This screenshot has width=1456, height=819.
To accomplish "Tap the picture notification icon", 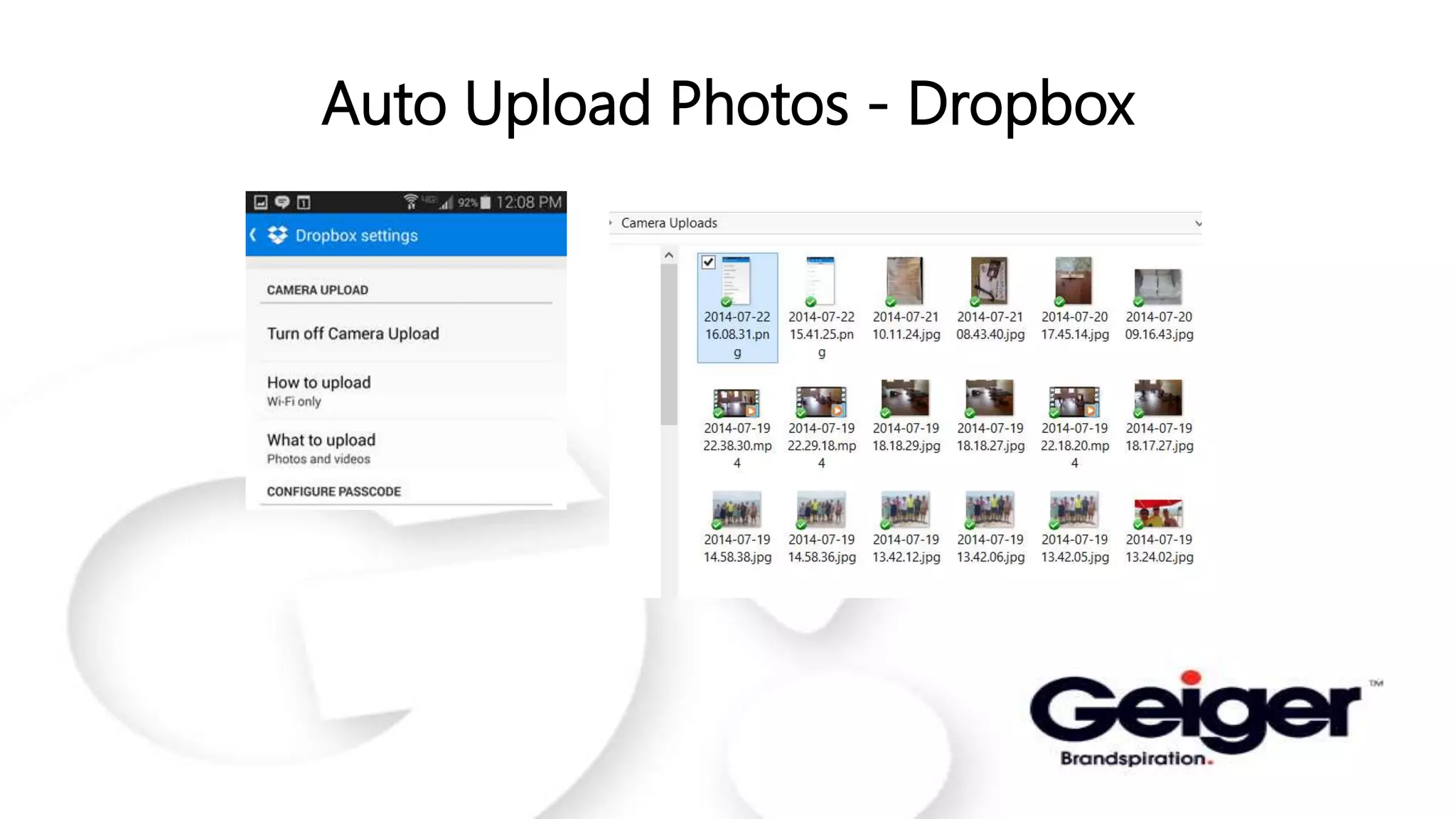I will coord(261,203).
